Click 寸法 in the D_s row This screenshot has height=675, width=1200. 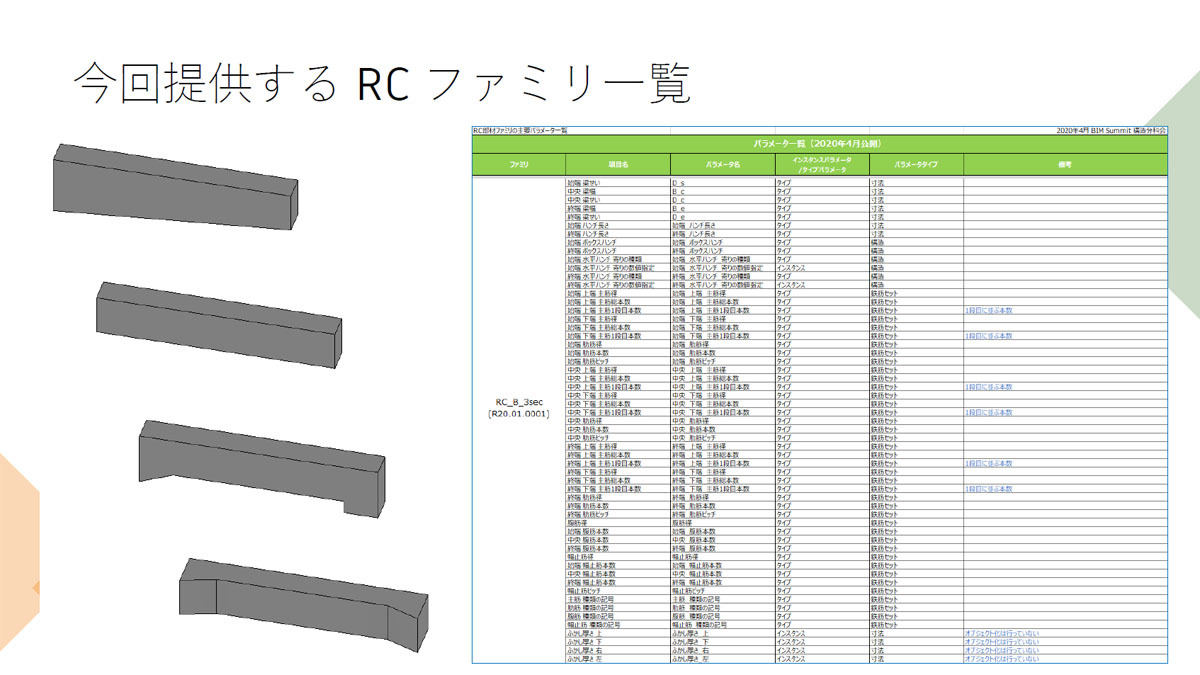[x=877, y=184]
